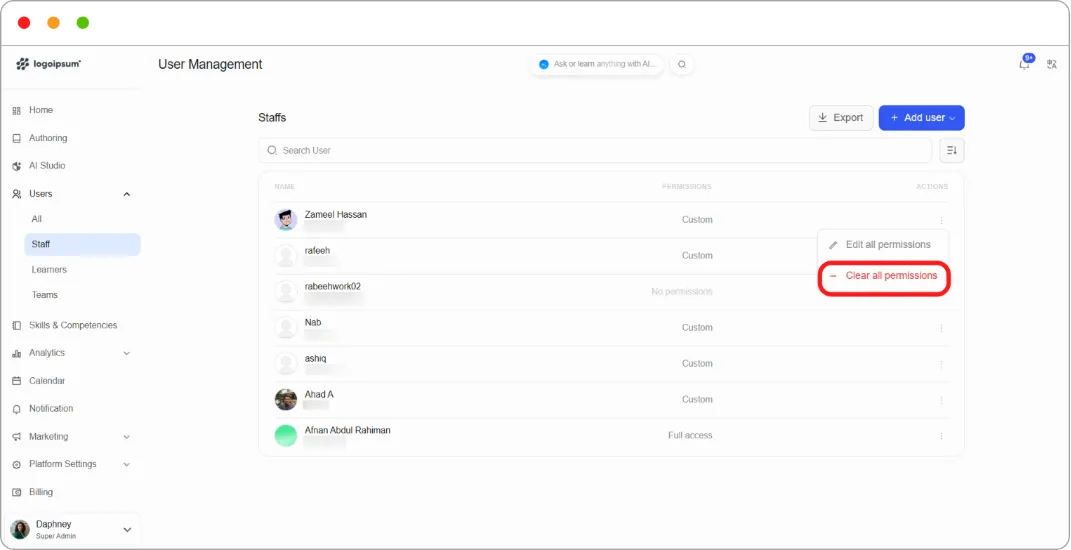Open actions menu for Zameel Hassan
Viewport: 1071px width, 550px height.
click(x=941, y=220)
